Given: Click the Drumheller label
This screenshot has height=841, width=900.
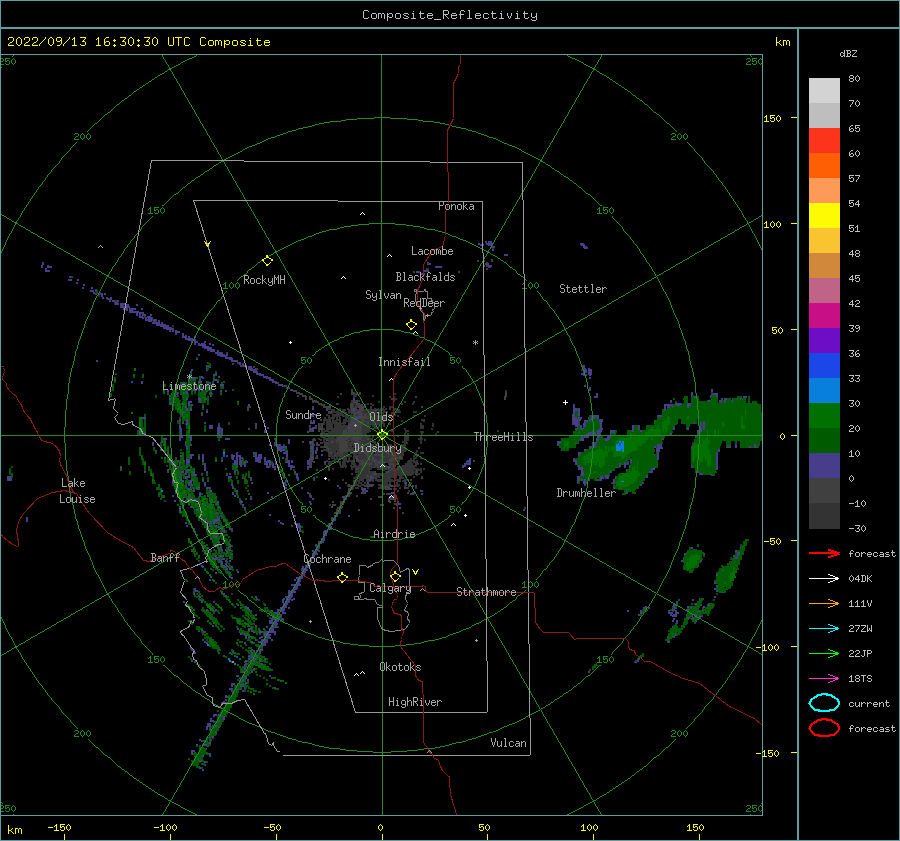Looking at the screenshot, I should (586, 493).
